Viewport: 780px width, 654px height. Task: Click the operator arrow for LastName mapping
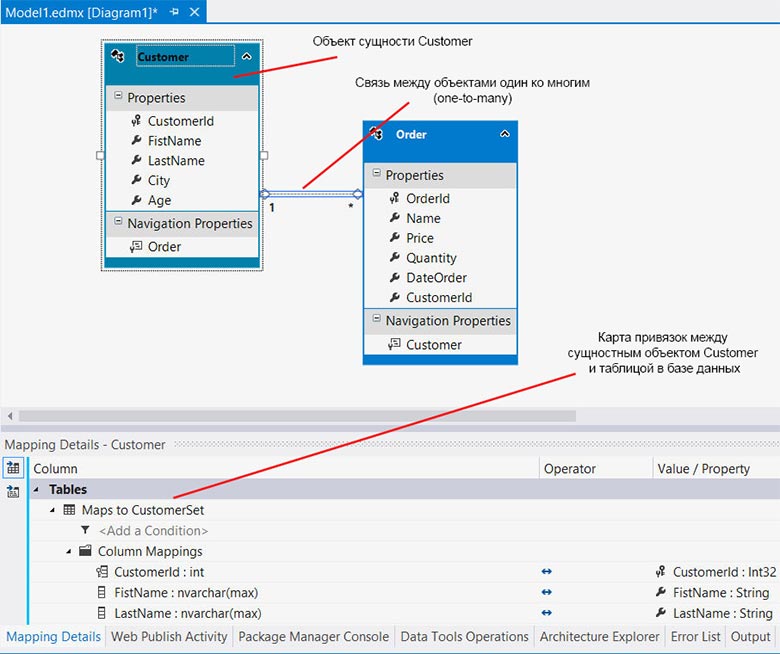coord(546,613)
